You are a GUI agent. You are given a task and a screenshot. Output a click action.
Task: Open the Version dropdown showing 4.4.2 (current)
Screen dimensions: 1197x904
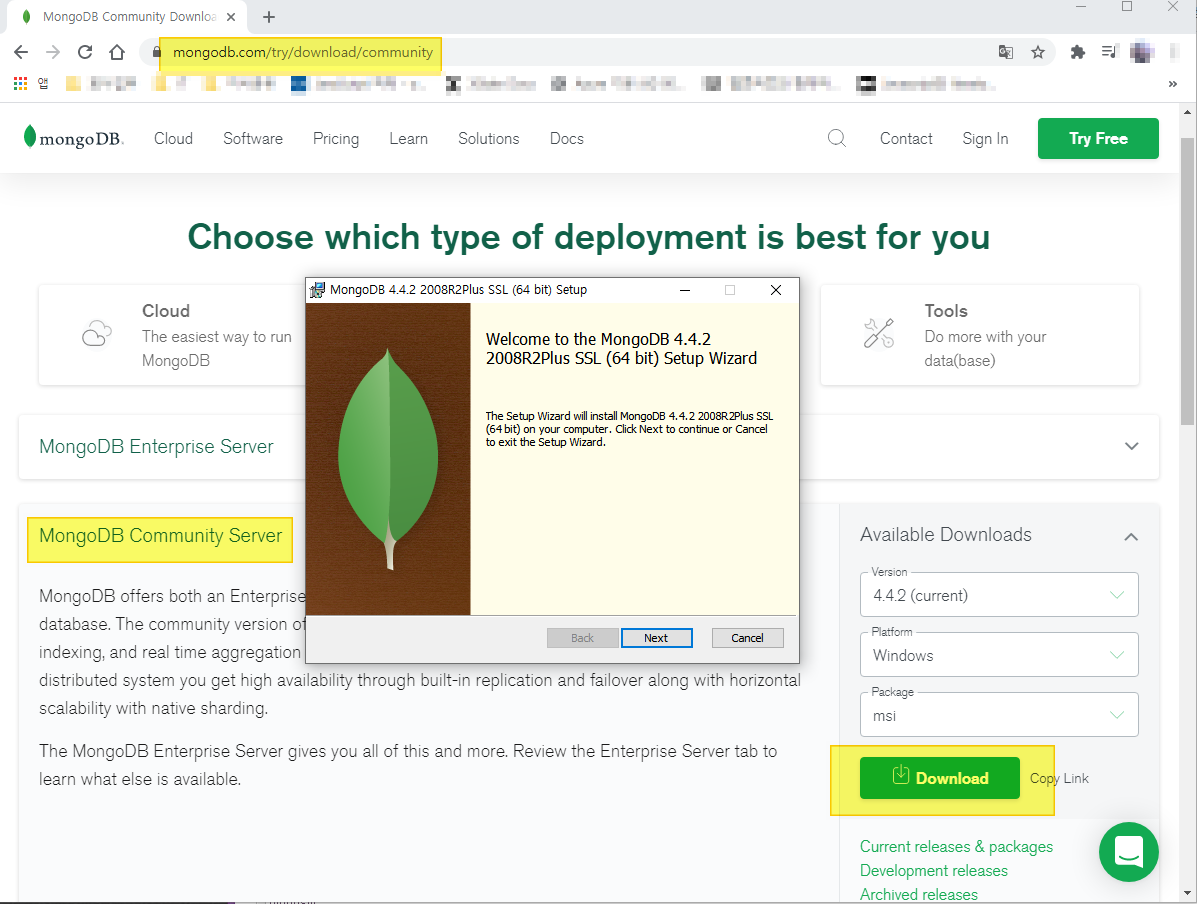999,595
